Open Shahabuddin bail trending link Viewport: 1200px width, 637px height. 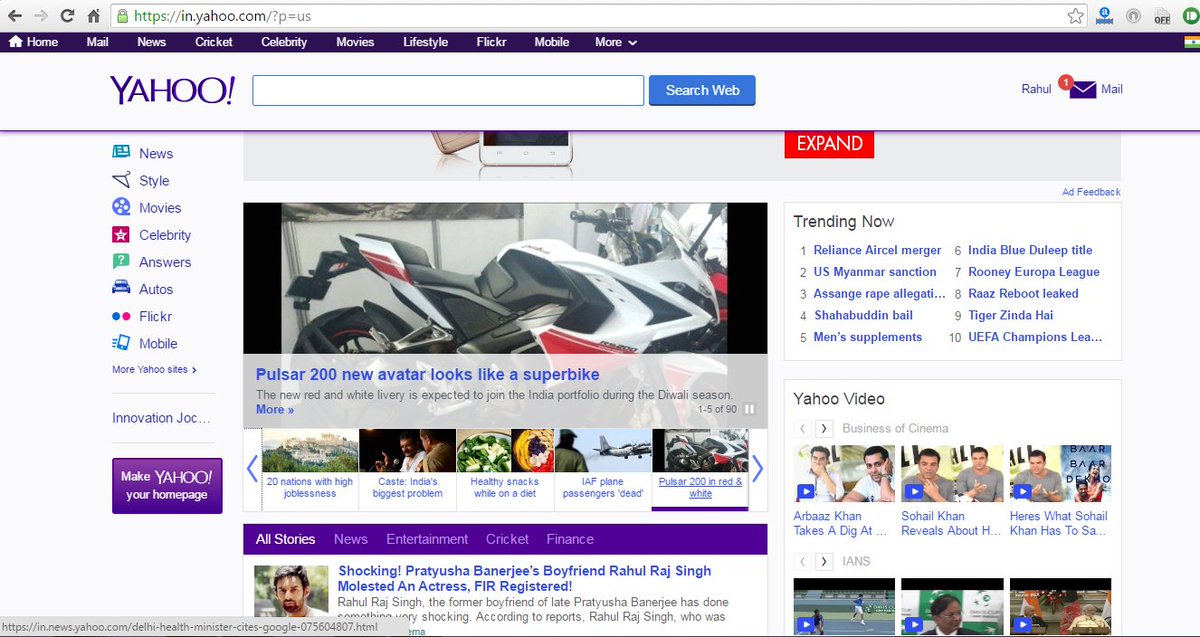863,315
